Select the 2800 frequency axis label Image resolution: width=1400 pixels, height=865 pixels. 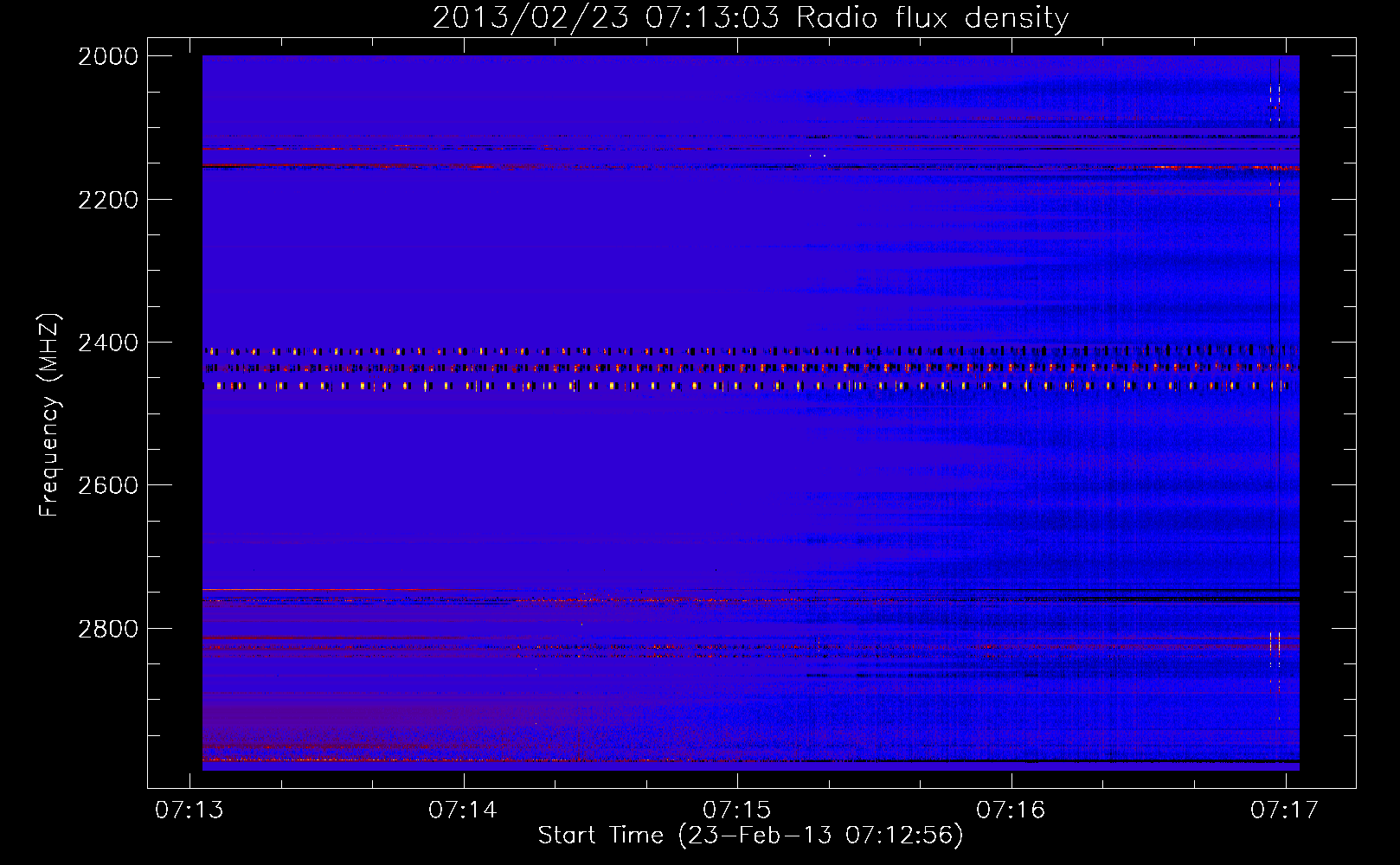(x=108, y=629)
